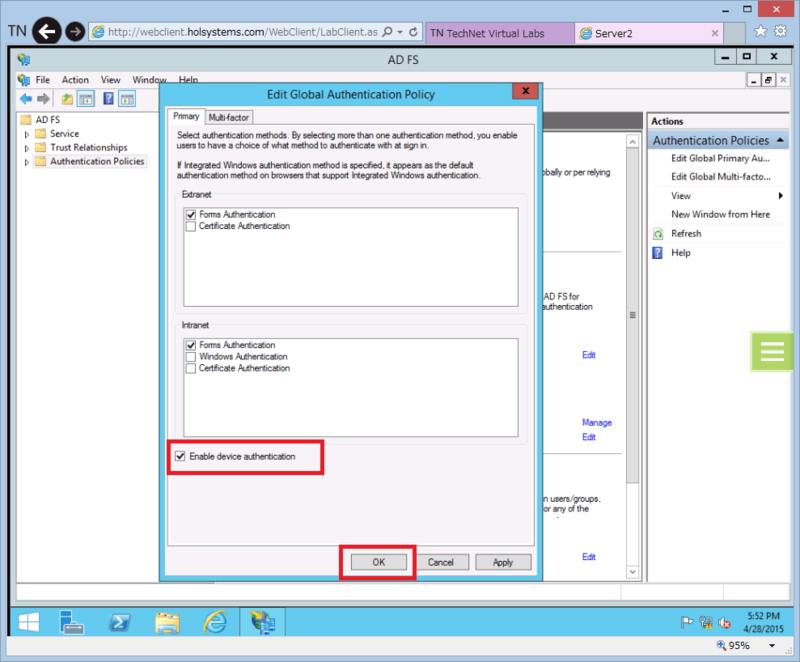Refresh the browser page via address bar icon
The height and width of the screenshot is (662, 800).
pyautogui.click(x=413, y=32)
